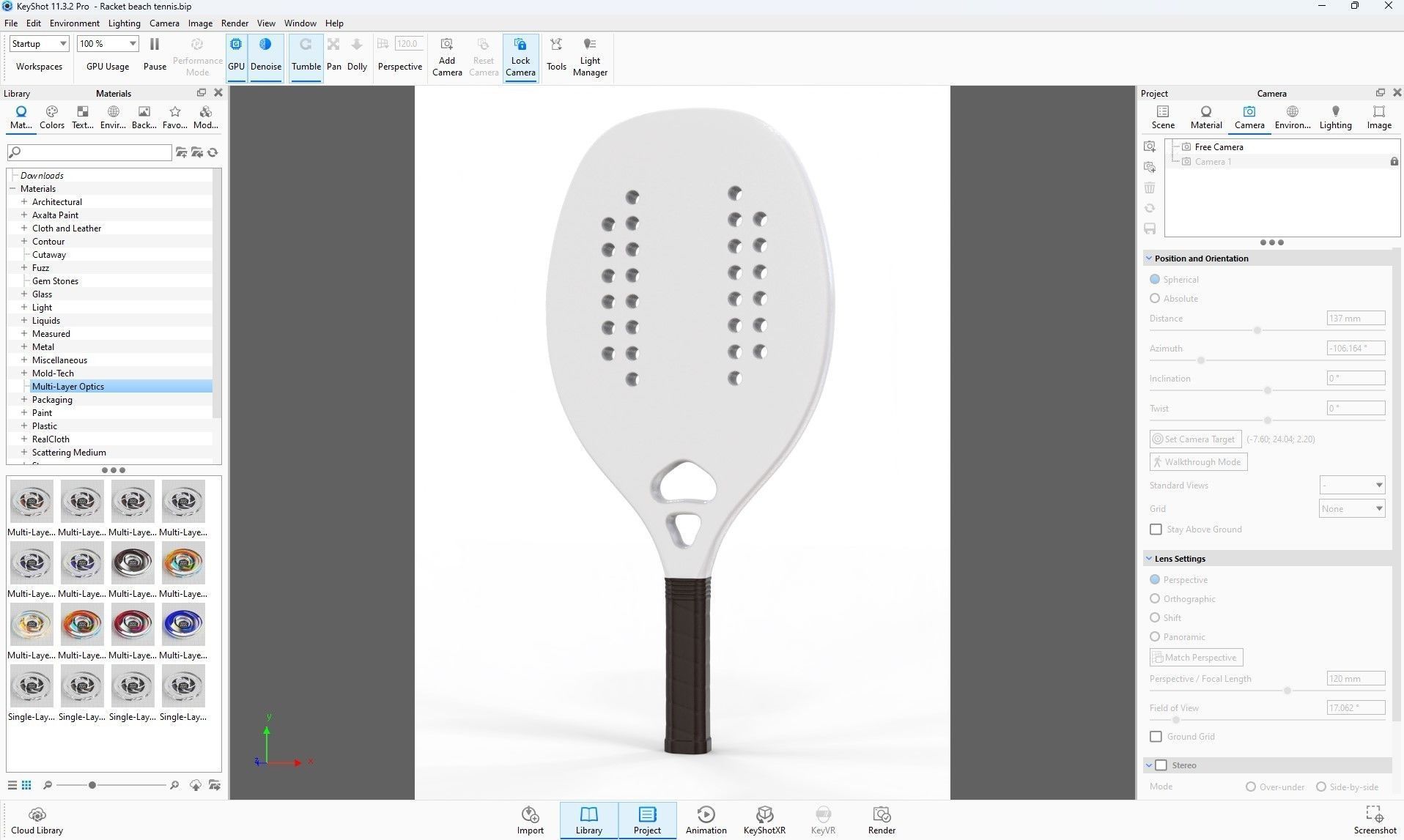Select the Pan camera tool
Image resolution: width=1404 pixels, height=840 pixels.
[334, 56]
